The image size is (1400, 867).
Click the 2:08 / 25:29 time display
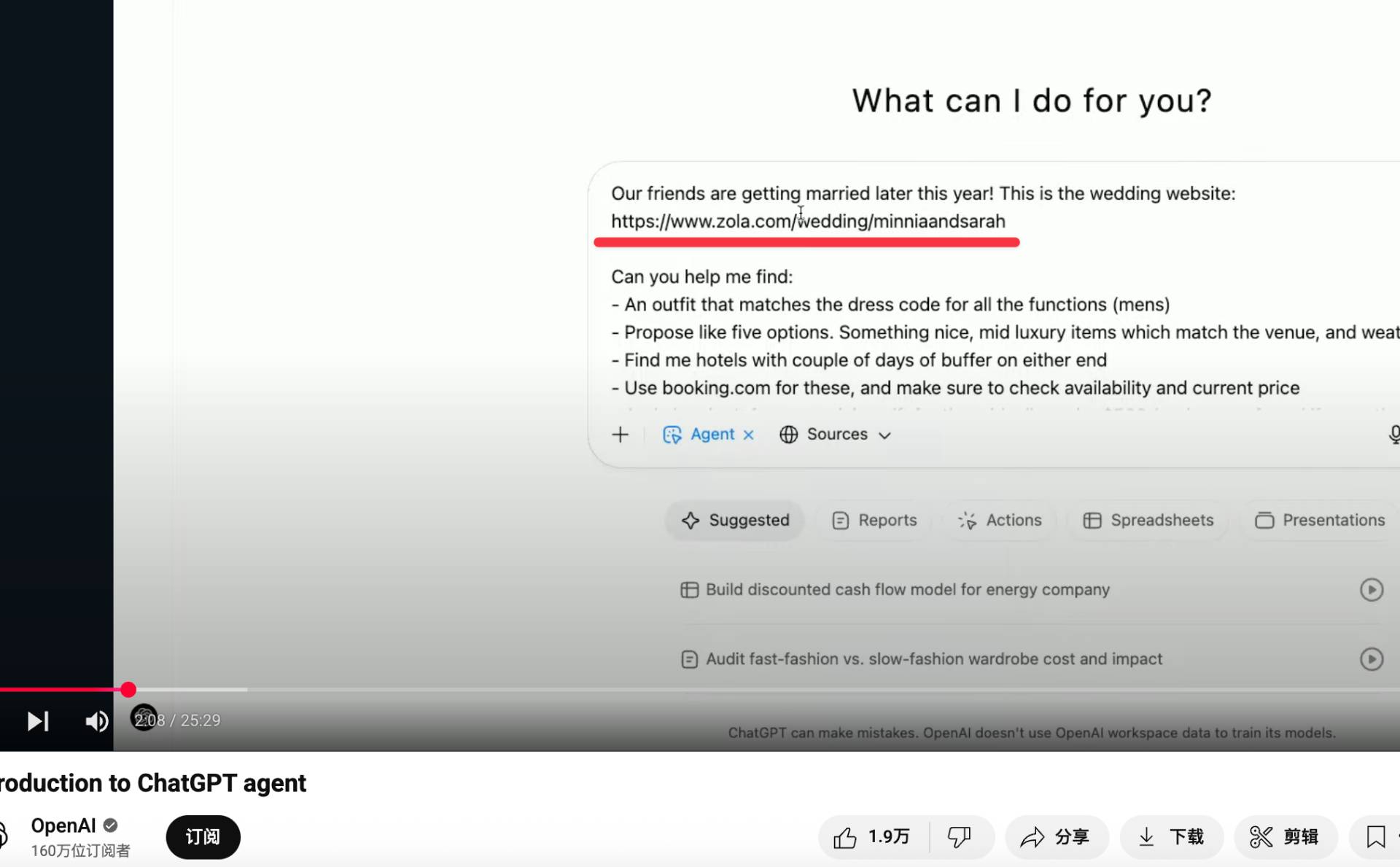pyautogui.click(x=177, y=720)
